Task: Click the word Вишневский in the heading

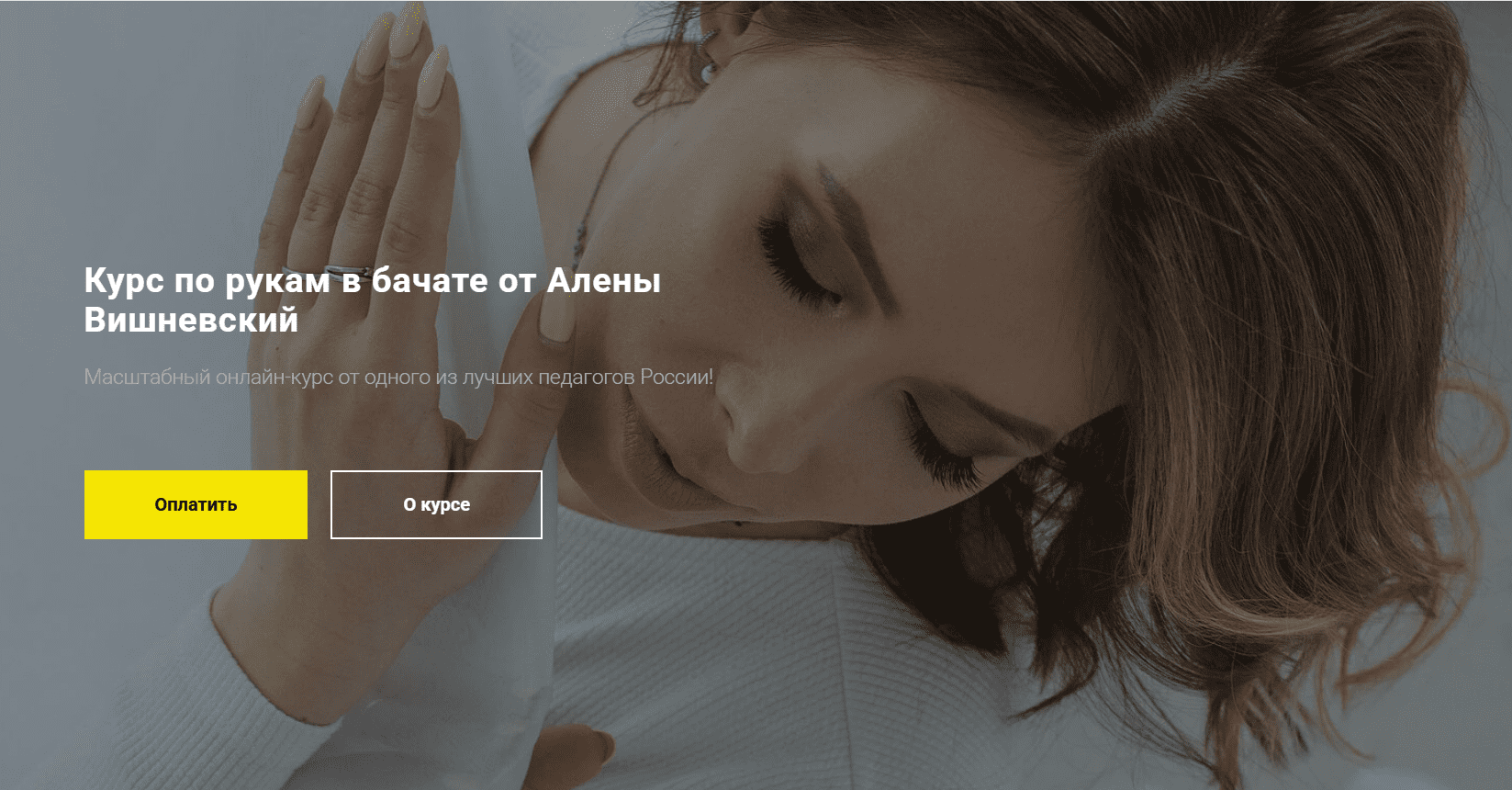Action: 191,320
